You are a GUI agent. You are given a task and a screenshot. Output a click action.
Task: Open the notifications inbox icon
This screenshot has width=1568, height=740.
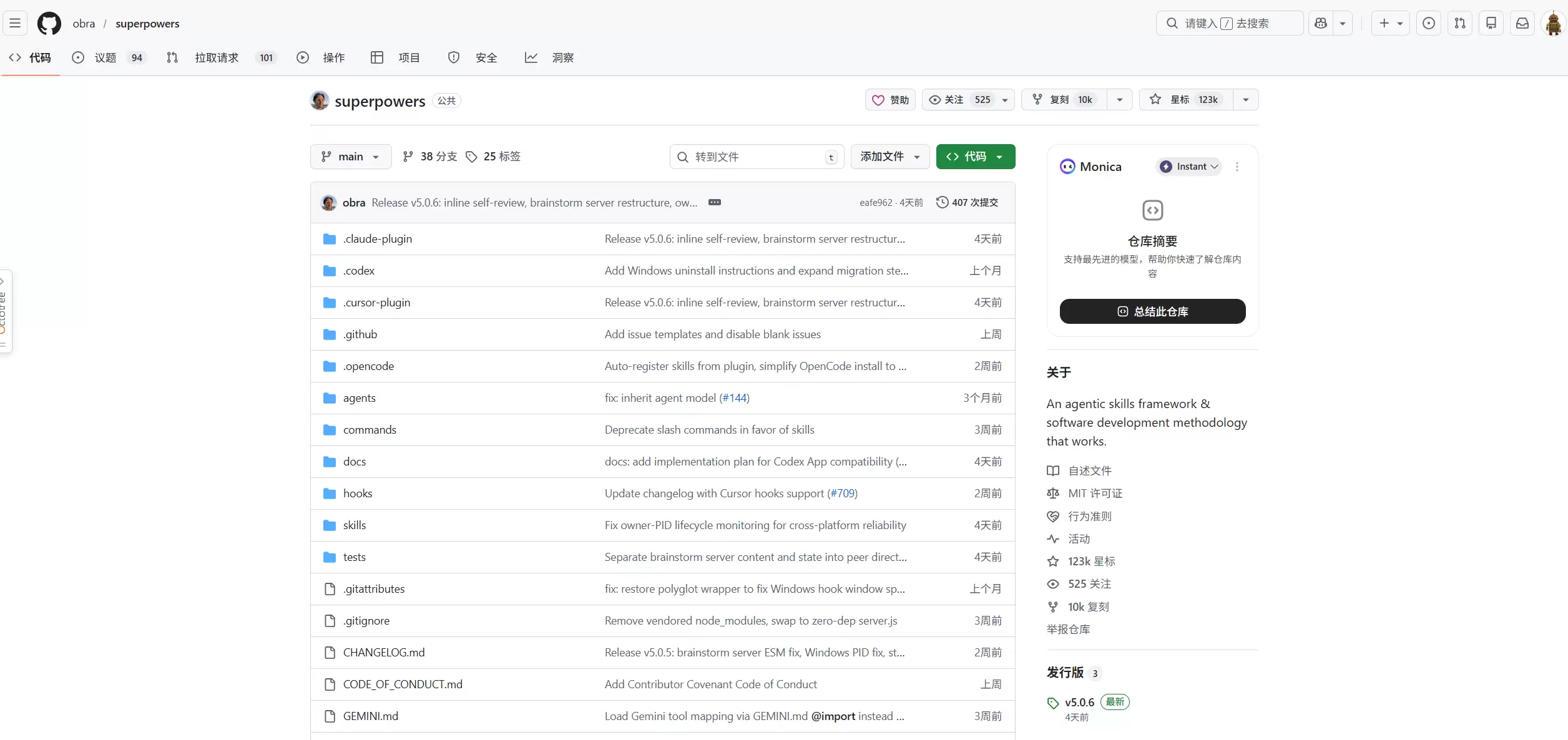[1522, 23]
